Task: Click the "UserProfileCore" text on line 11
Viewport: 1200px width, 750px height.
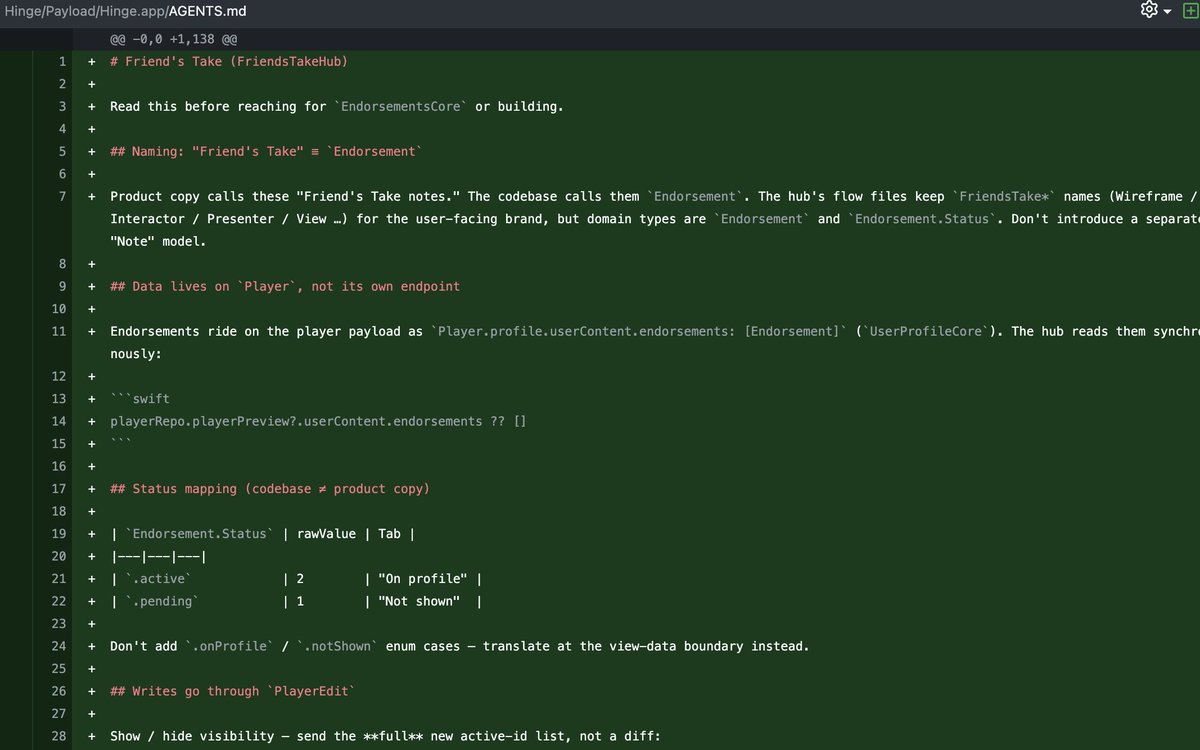Action: 926,331
